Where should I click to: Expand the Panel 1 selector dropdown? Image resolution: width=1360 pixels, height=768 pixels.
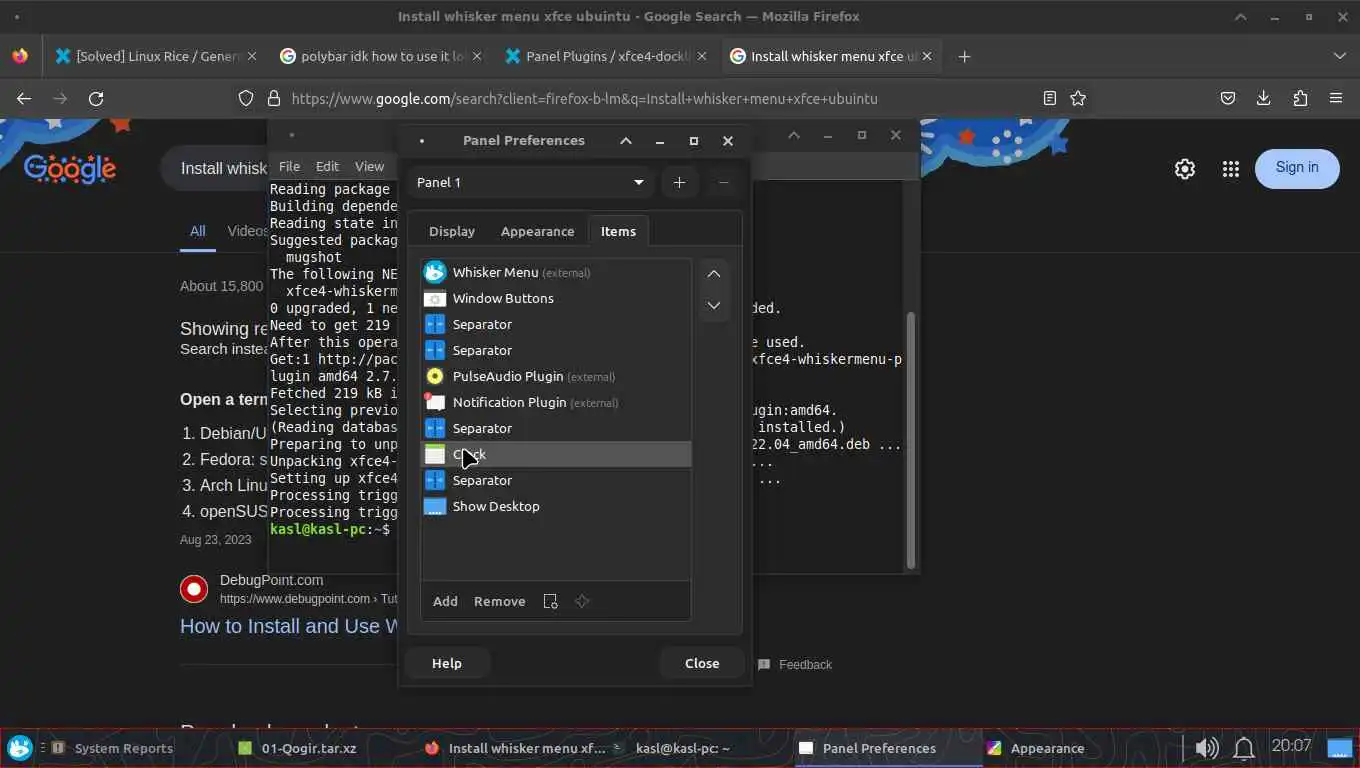pyautogui.click(x=530, y=182)
